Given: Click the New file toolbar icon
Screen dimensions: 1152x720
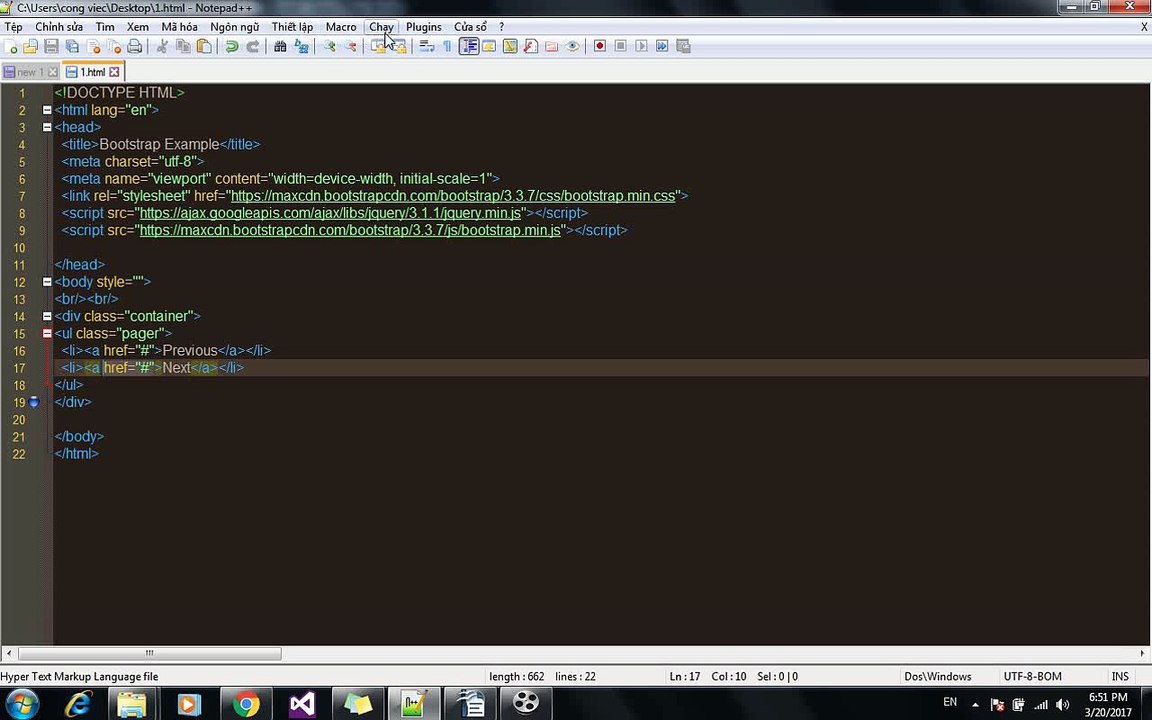Looking at the screenshot, I should pyautogui.click(x=10, y=46).
